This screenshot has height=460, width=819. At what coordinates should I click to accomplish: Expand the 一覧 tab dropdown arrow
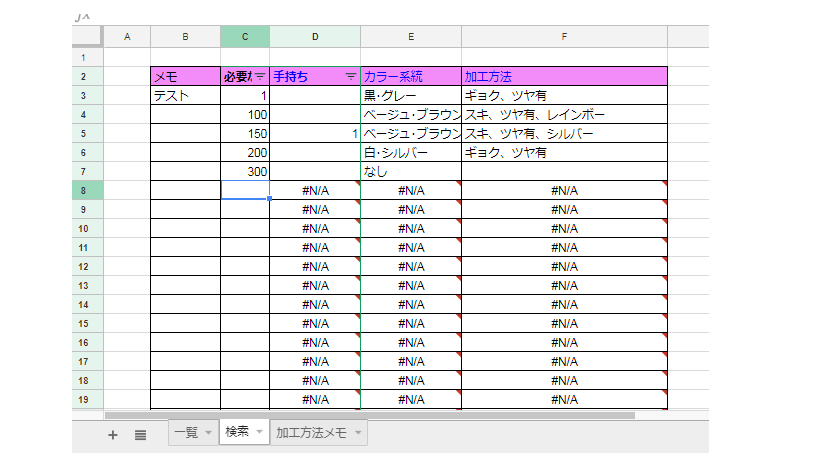(x=208, y=432)
